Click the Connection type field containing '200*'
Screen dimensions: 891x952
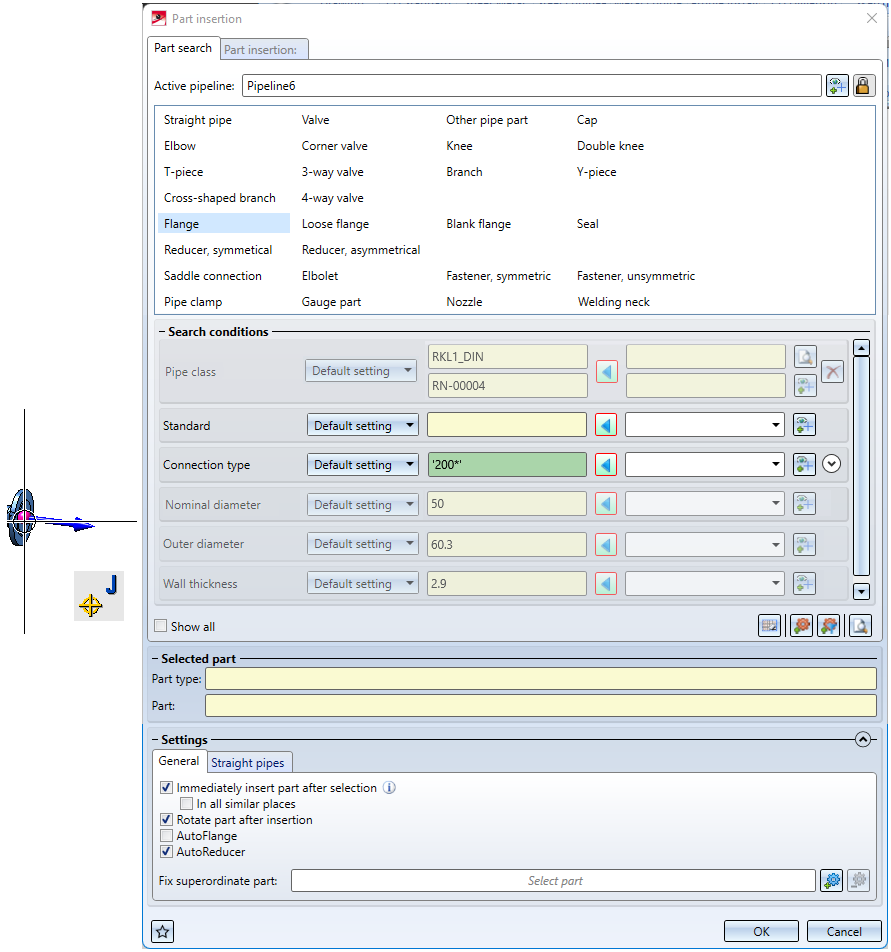click(507, 465)
